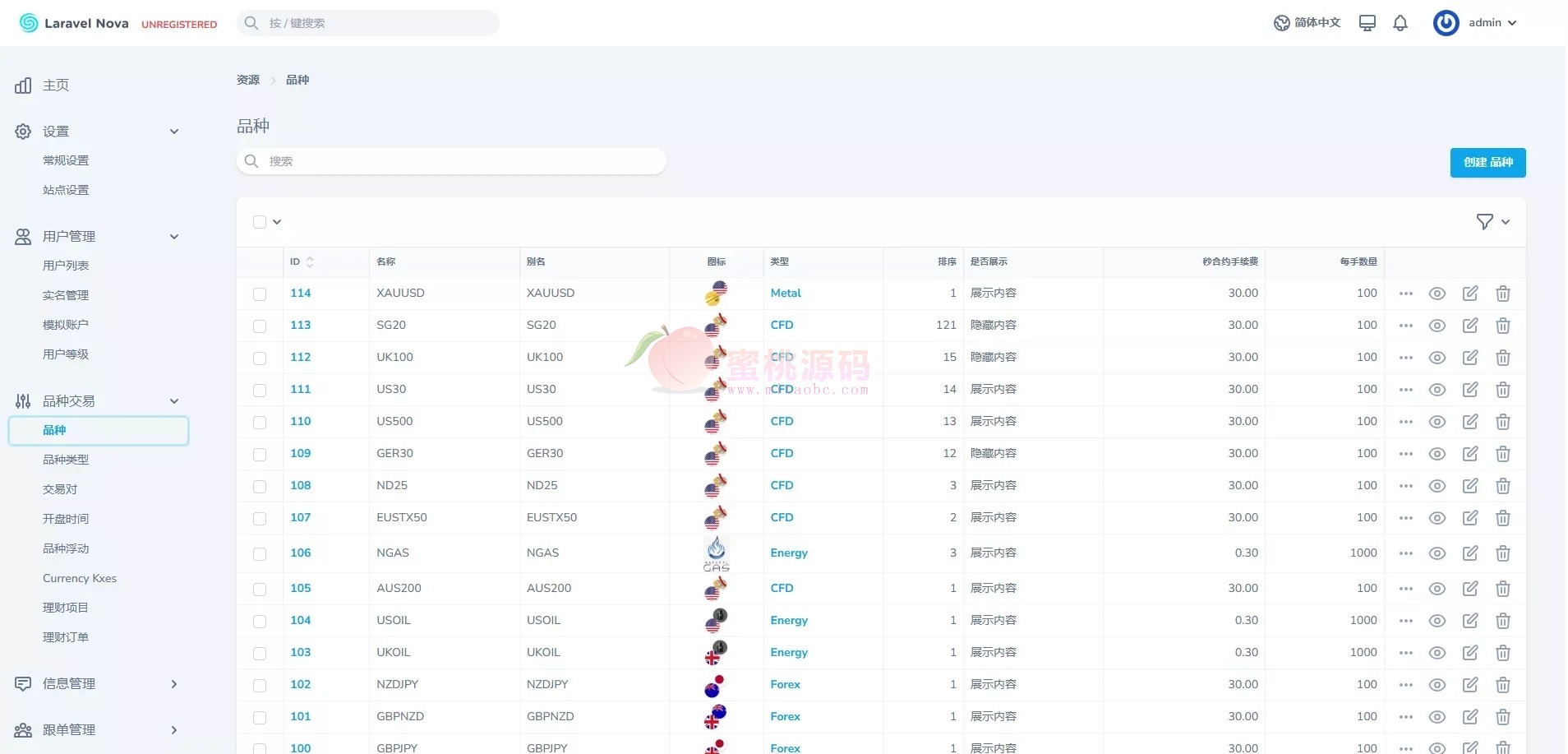Image resolution: width=1568 pixels, height=754 pixels.
Task: Open the admin user dropdown
Action: click(1477, 23)
